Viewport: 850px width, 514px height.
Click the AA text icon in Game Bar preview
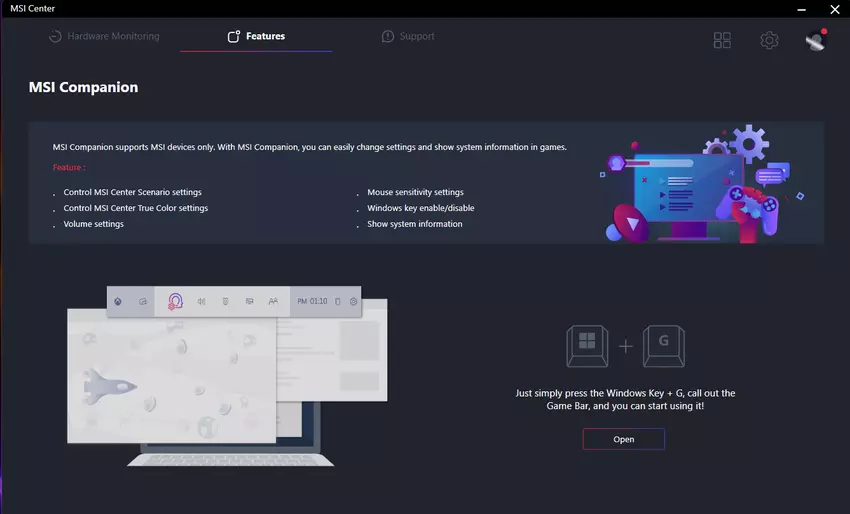273,301
